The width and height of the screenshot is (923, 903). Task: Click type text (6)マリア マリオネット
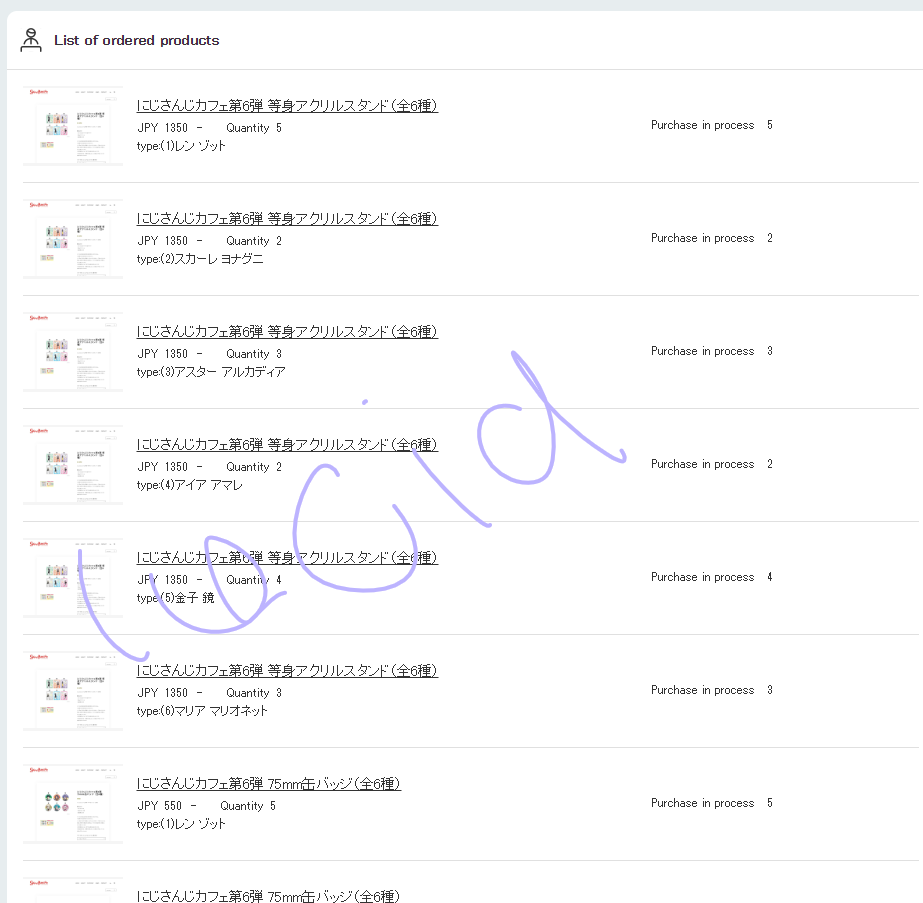point(202,711)
